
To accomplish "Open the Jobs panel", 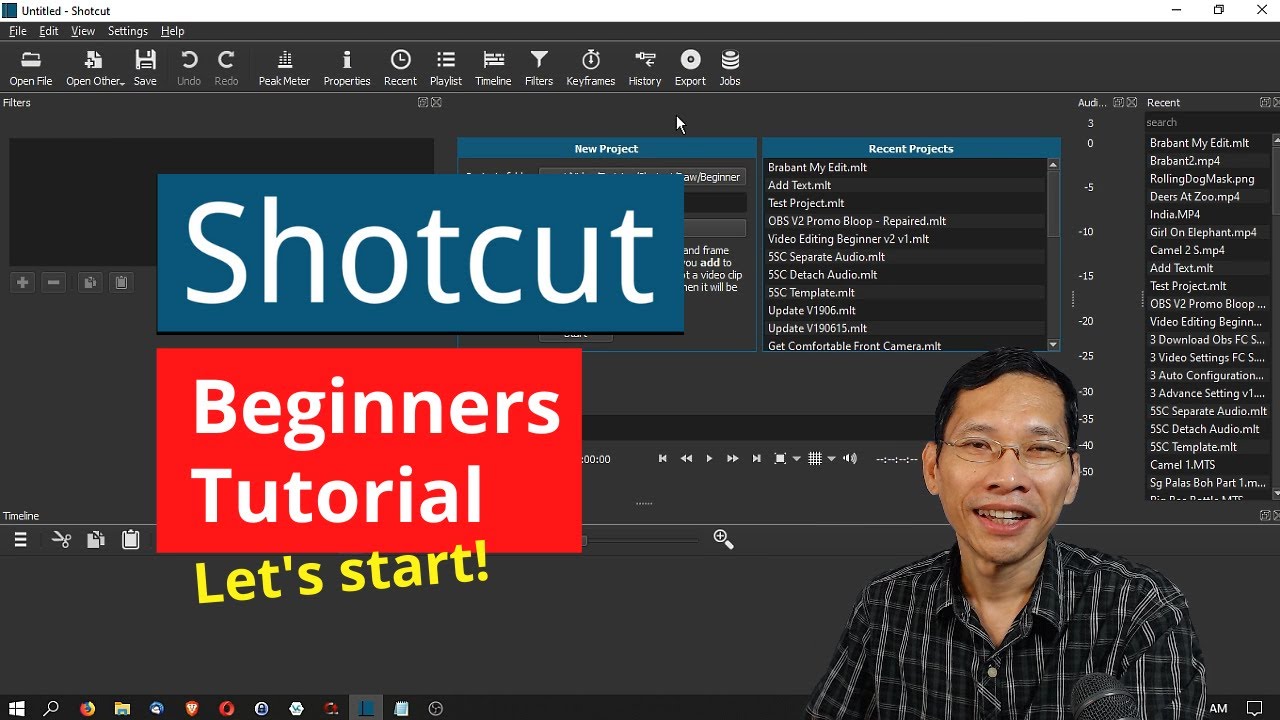I will [x=730, y=68].
